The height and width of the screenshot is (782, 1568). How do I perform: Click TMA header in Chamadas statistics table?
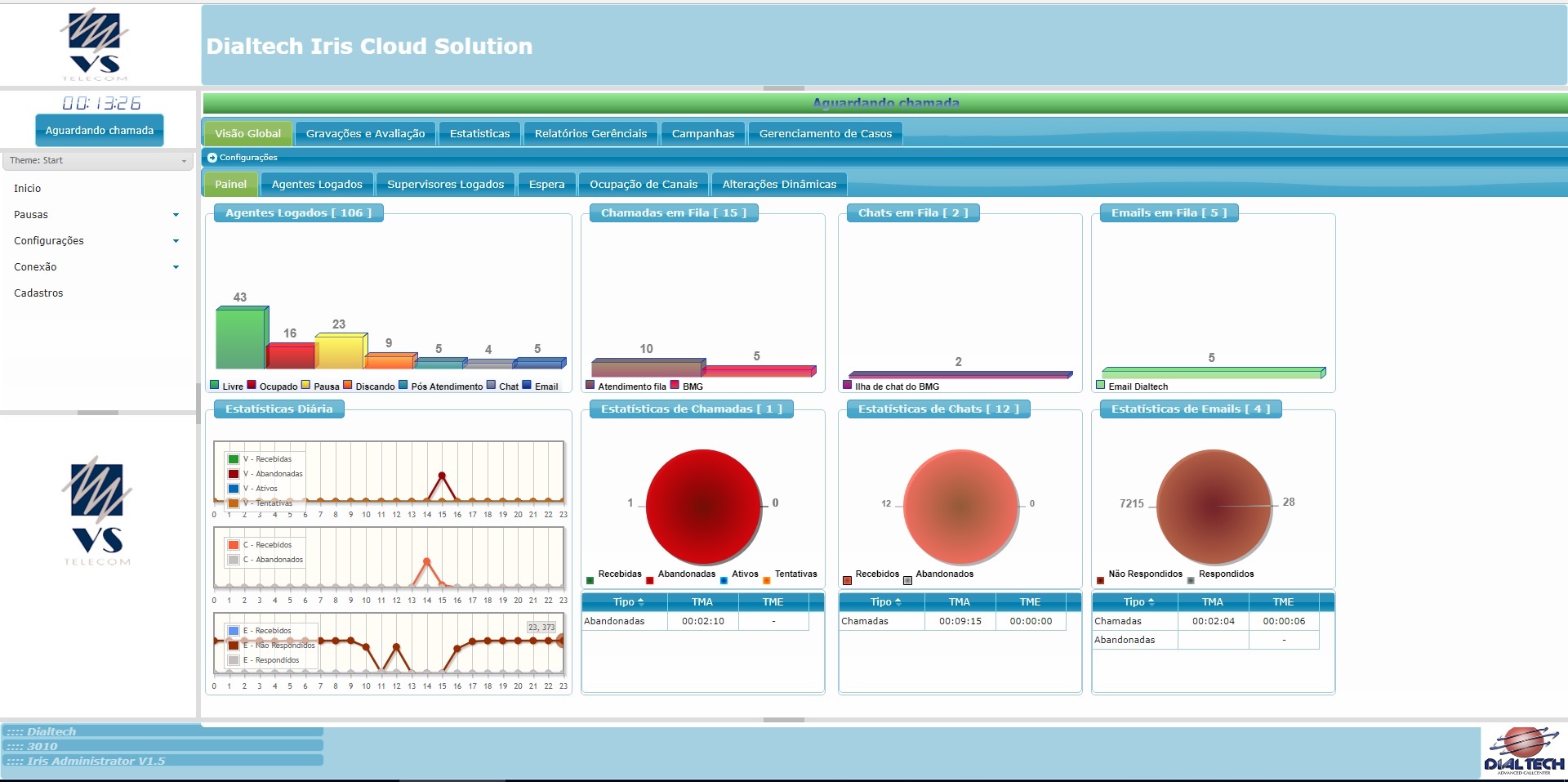pyautogui.click(x=702, y=602)
